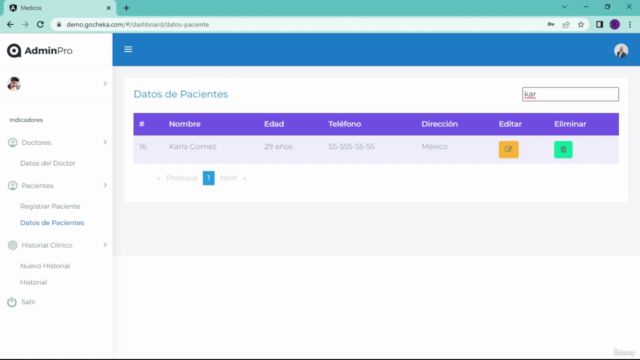The width and height of the screenshot is (640, 360).
Task: Click the México address cell
Action: coord(434,147)
